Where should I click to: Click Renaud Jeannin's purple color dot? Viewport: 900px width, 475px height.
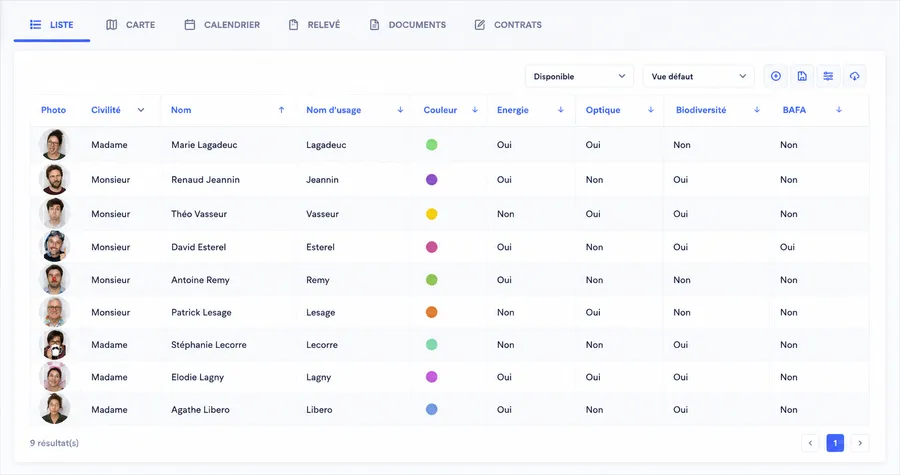(432, 180)
